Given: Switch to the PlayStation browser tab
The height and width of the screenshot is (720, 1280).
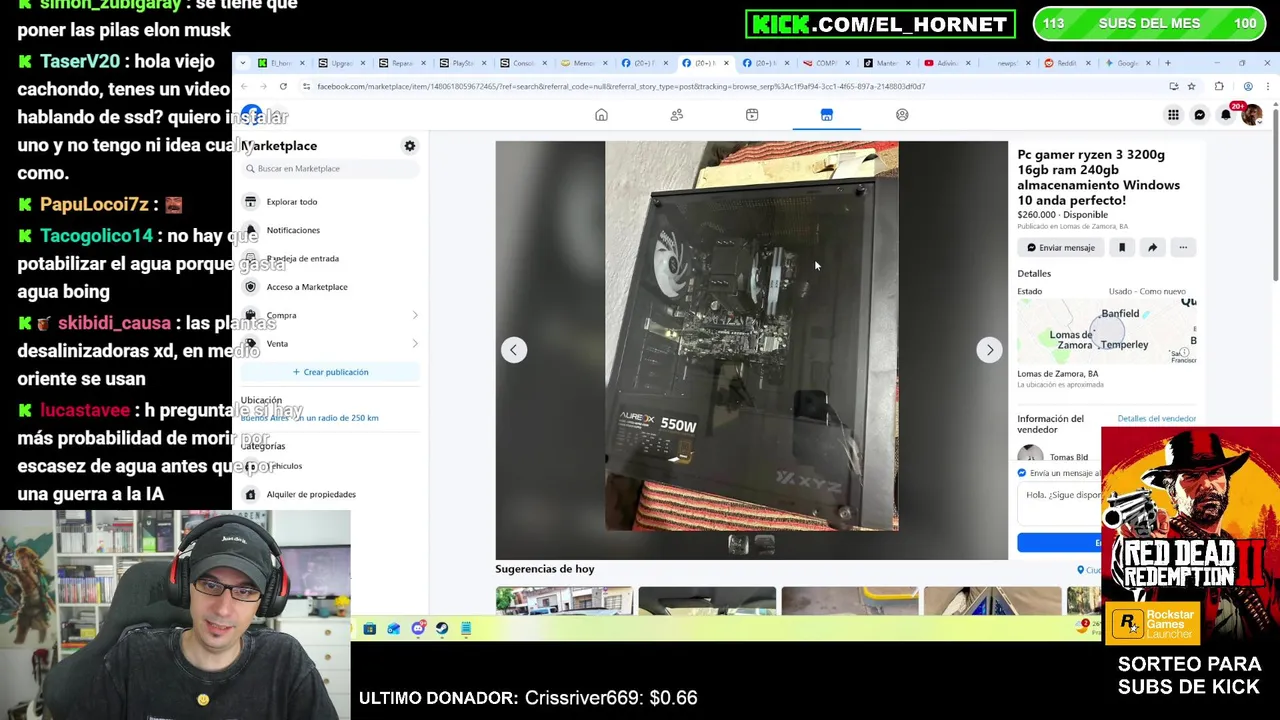Looking at the screenshot, I should pos(462,63).
